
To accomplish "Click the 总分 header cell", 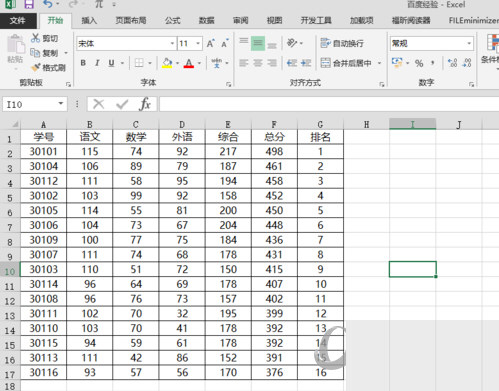I will (x=274, y=137).
